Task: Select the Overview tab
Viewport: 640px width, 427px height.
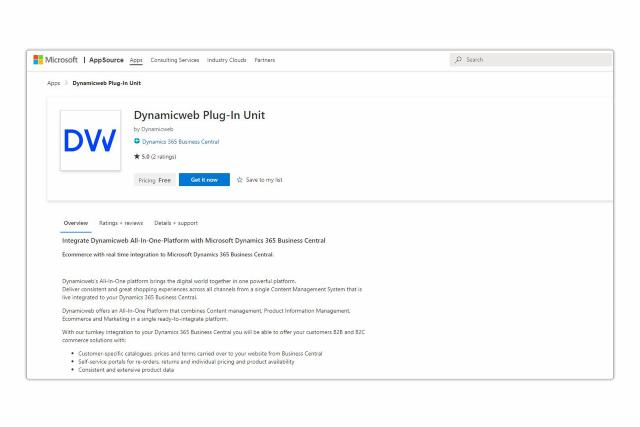Action: [76, 222]
